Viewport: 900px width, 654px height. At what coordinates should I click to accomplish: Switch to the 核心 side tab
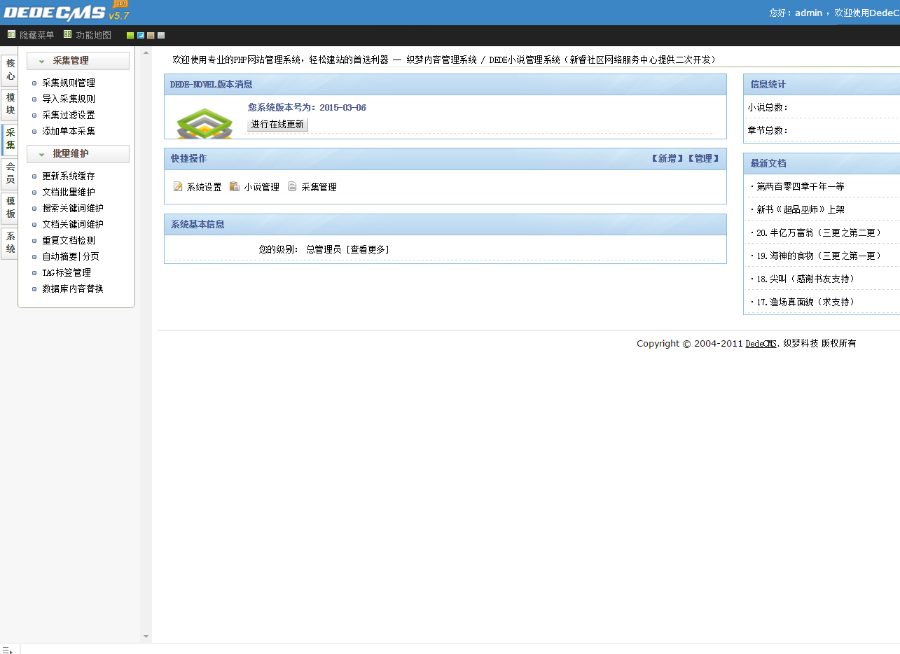pyautogui.click(x=10, y=69)
